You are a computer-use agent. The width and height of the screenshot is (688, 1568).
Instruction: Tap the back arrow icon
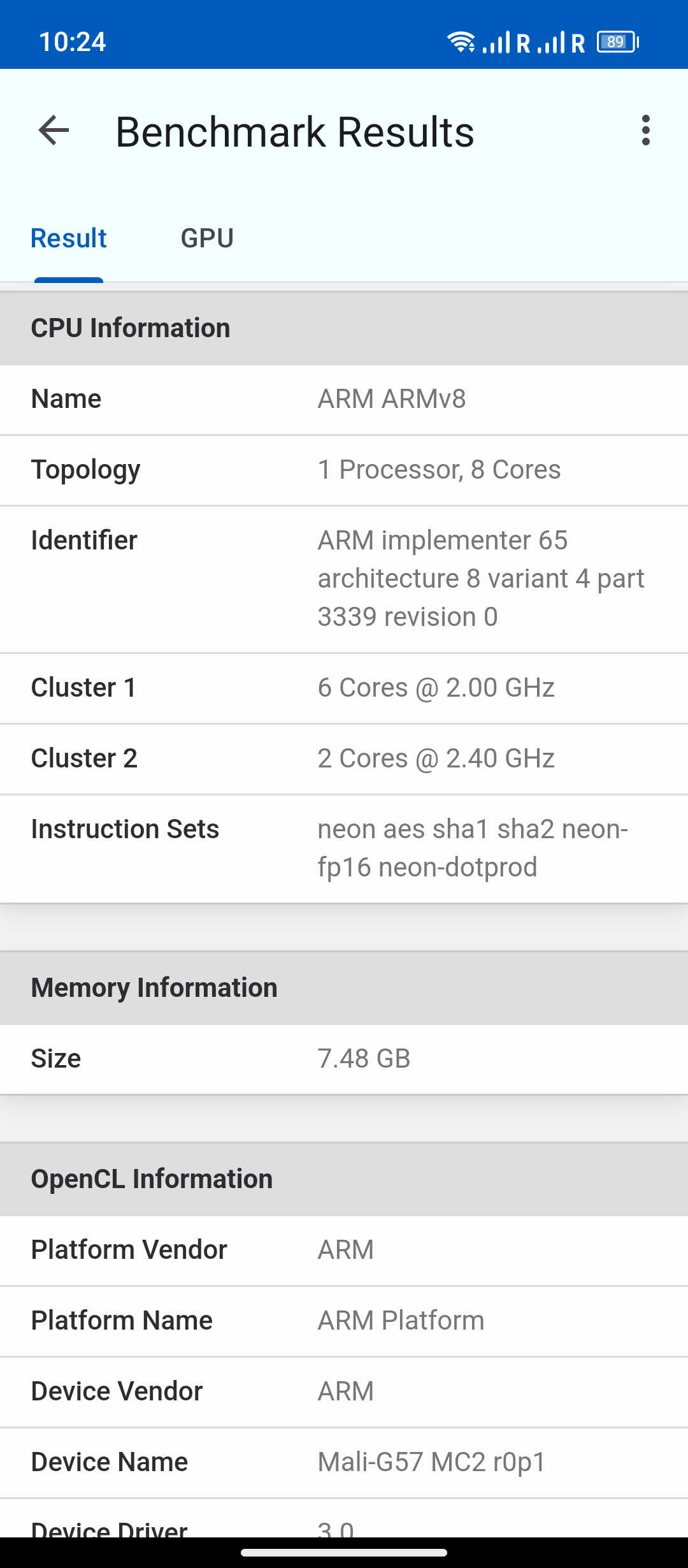pyautogui.click(x=54, y=131)
